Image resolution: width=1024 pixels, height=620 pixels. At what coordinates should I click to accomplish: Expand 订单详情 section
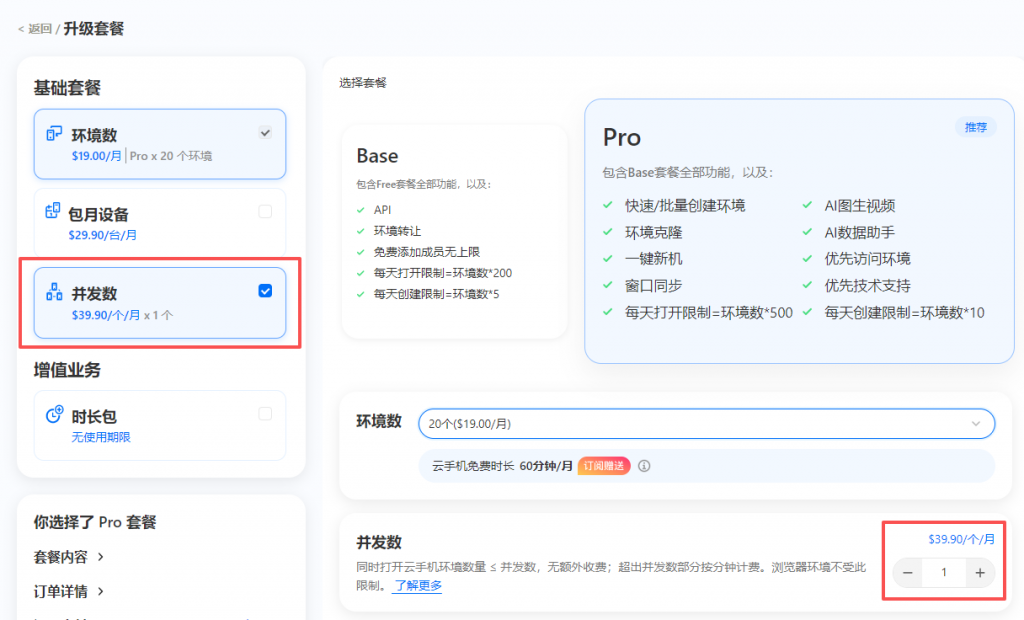(x=69, y=591)
